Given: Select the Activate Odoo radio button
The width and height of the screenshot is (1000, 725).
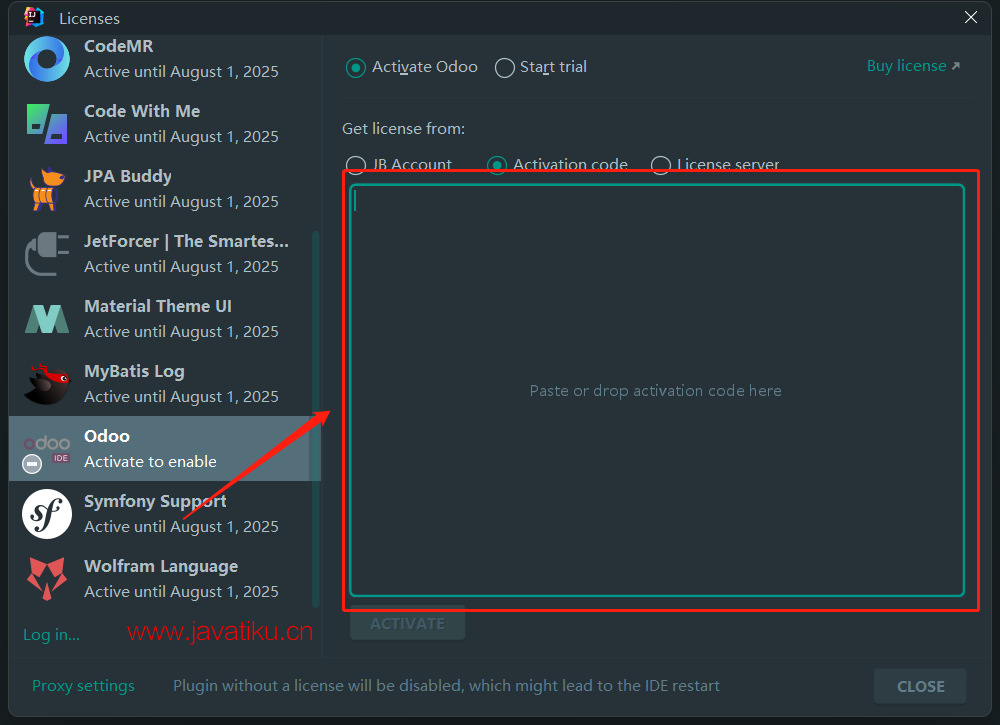Looking at the screenshot, I should click(x=355, y=67).
